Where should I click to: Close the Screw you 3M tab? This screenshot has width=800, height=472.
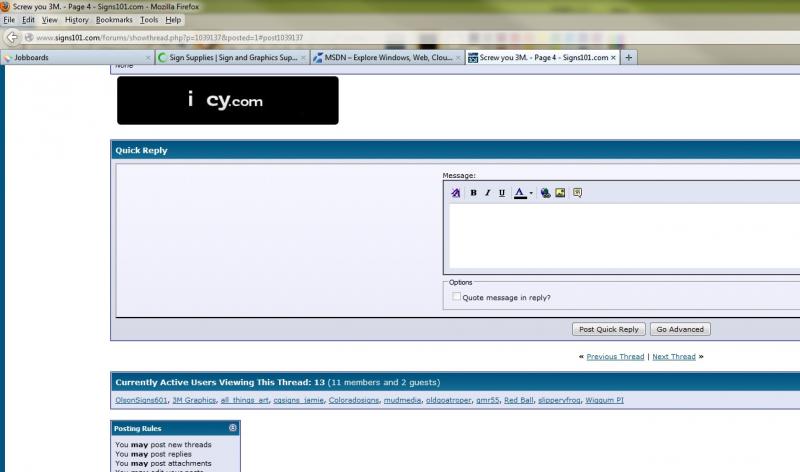(x=613, y=58)
